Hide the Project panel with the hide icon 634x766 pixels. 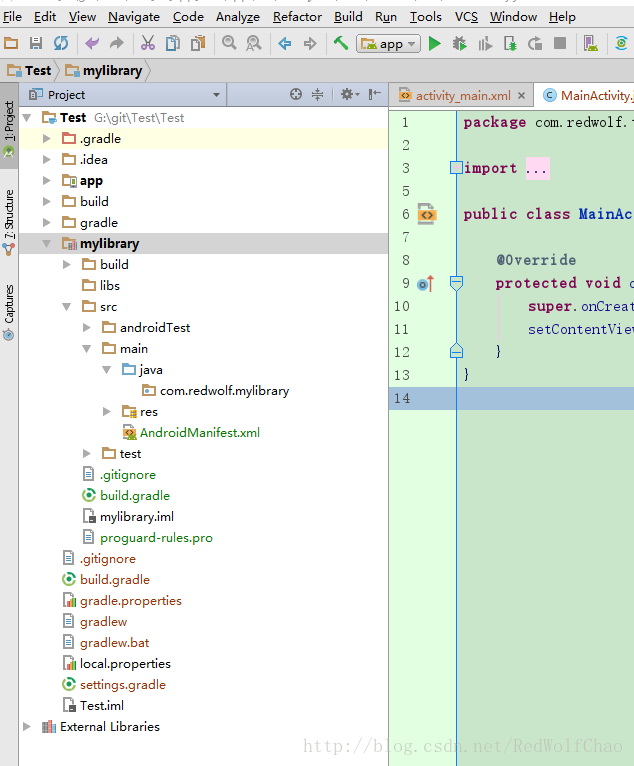[375, 94]
